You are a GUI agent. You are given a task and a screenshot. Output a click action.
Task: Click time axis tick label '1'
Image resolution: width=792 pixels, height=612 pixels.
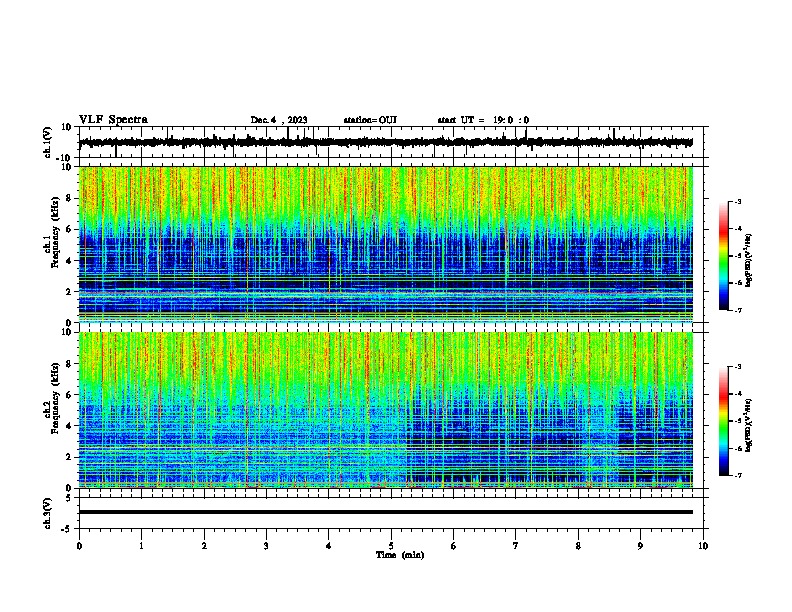coord(141,546)
